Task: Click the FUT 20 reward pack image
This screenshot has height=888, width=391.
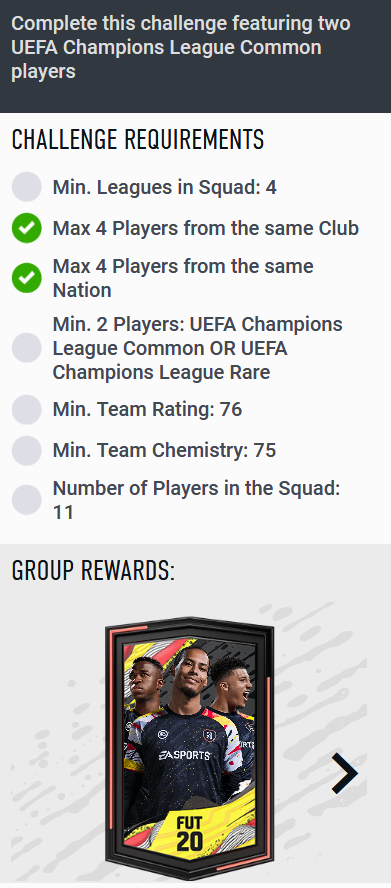Action: coord(190,749)
